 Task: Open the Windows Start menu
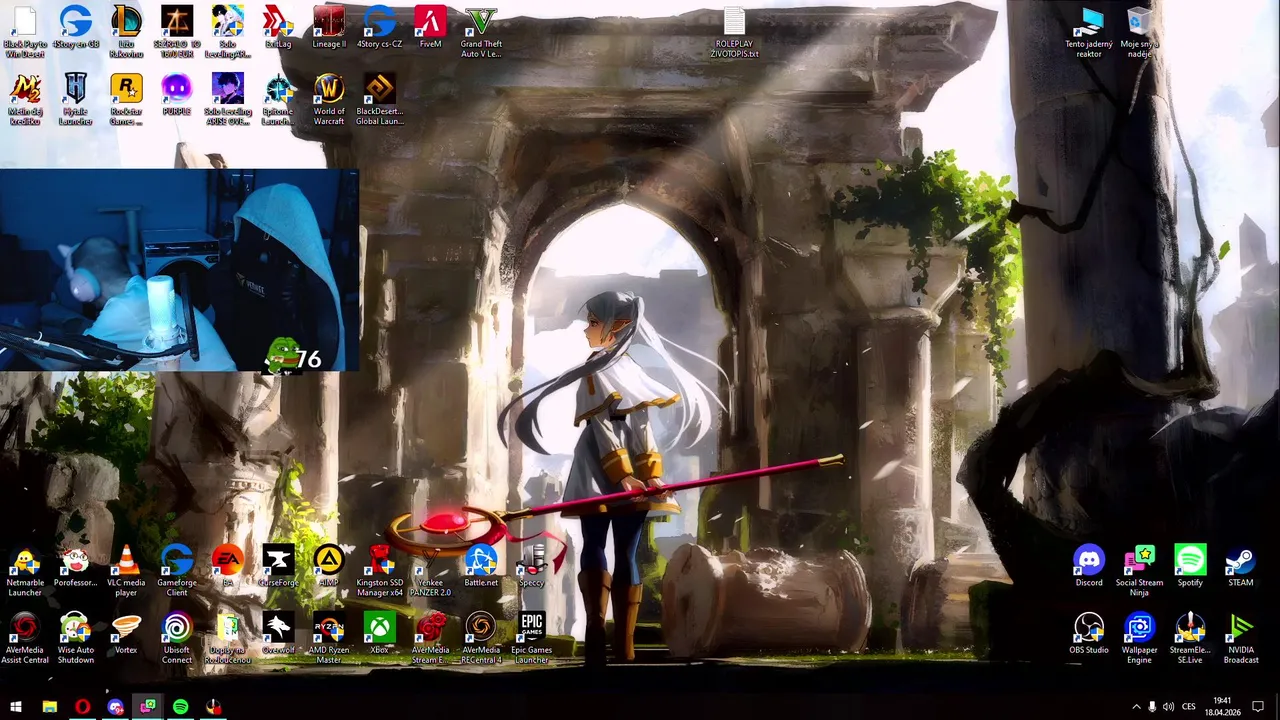15,707
